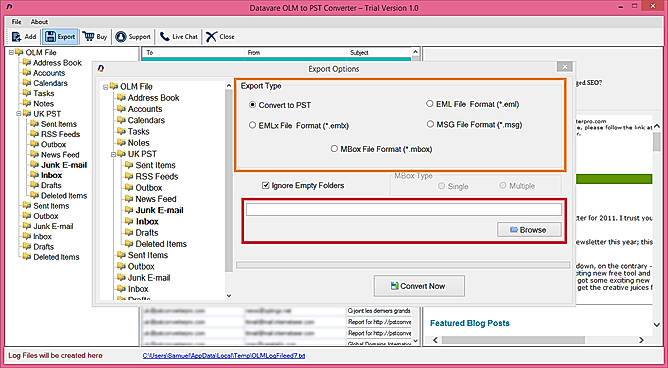
Task: Click preview pane horizontal scroll right arrow
Action: point(642,340)
